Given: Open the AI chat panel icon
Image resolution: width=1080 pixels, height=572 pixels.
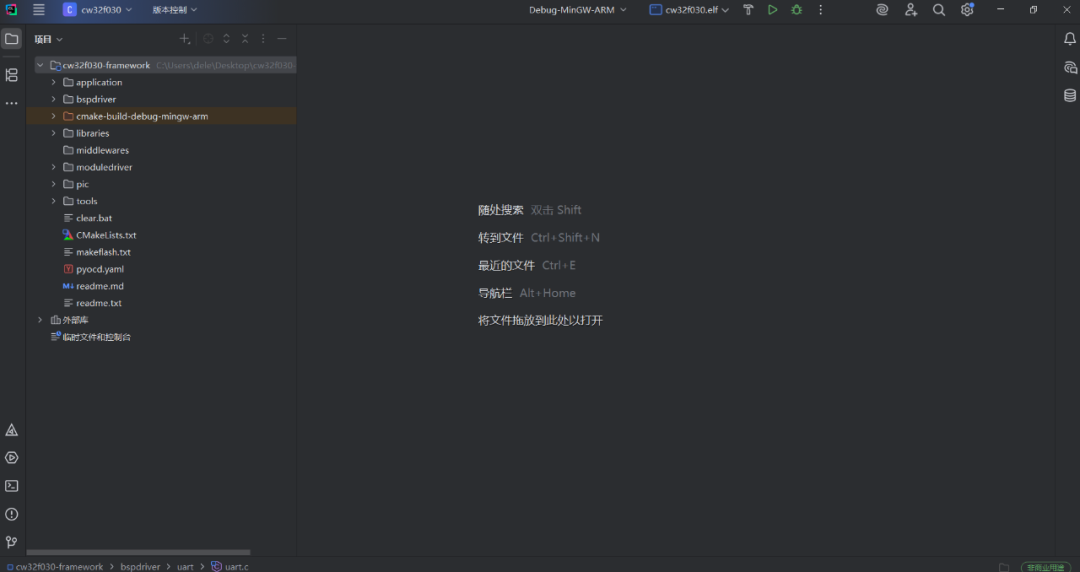Looking at the screenshot, I should (1070, 67).
